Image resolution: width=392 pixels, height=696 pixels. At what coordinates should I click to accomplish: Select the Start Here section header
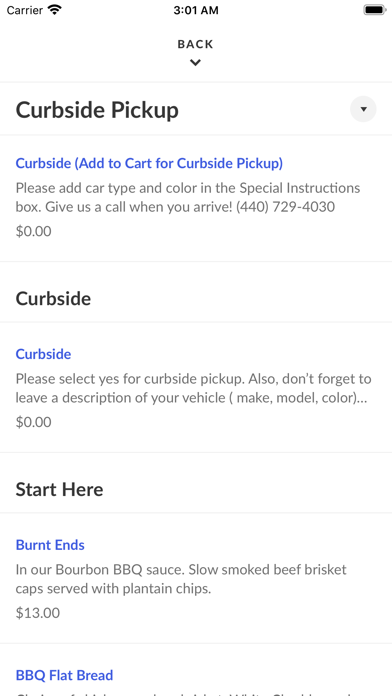point(59,489)
